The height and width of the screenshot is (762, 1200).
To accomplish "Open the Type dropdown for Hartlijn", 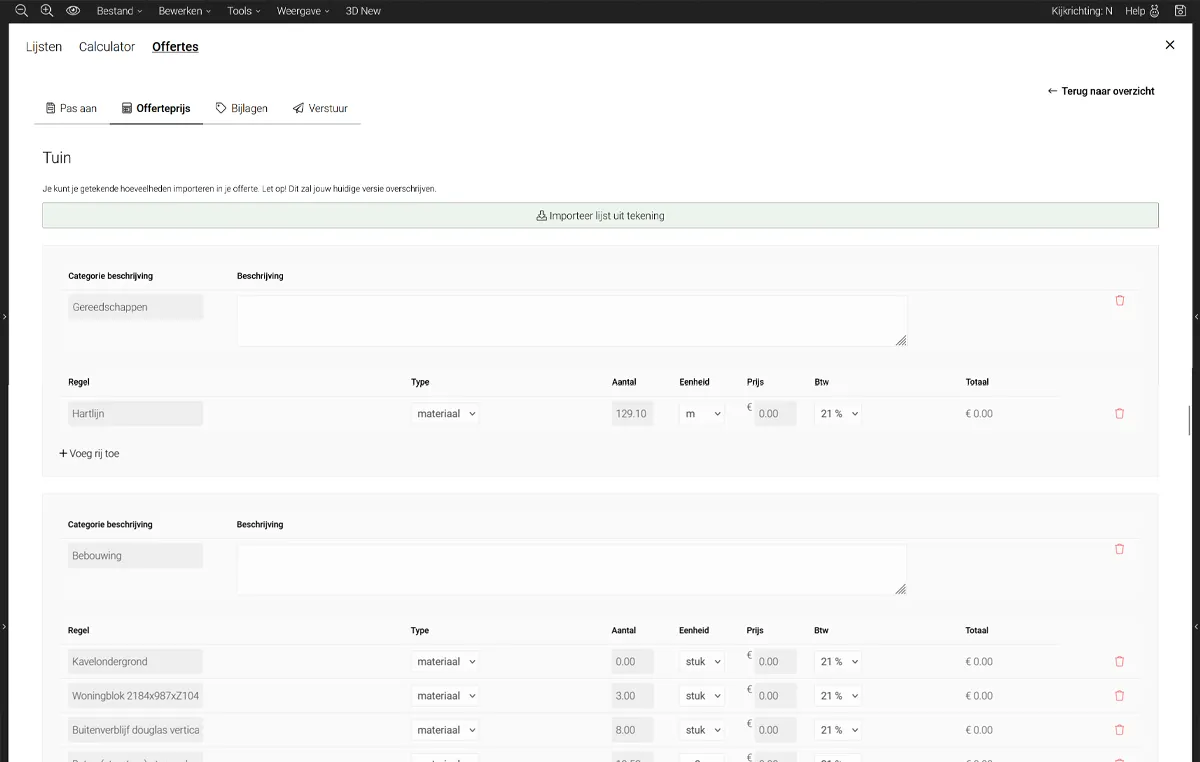I will click(x=445, y=413).
